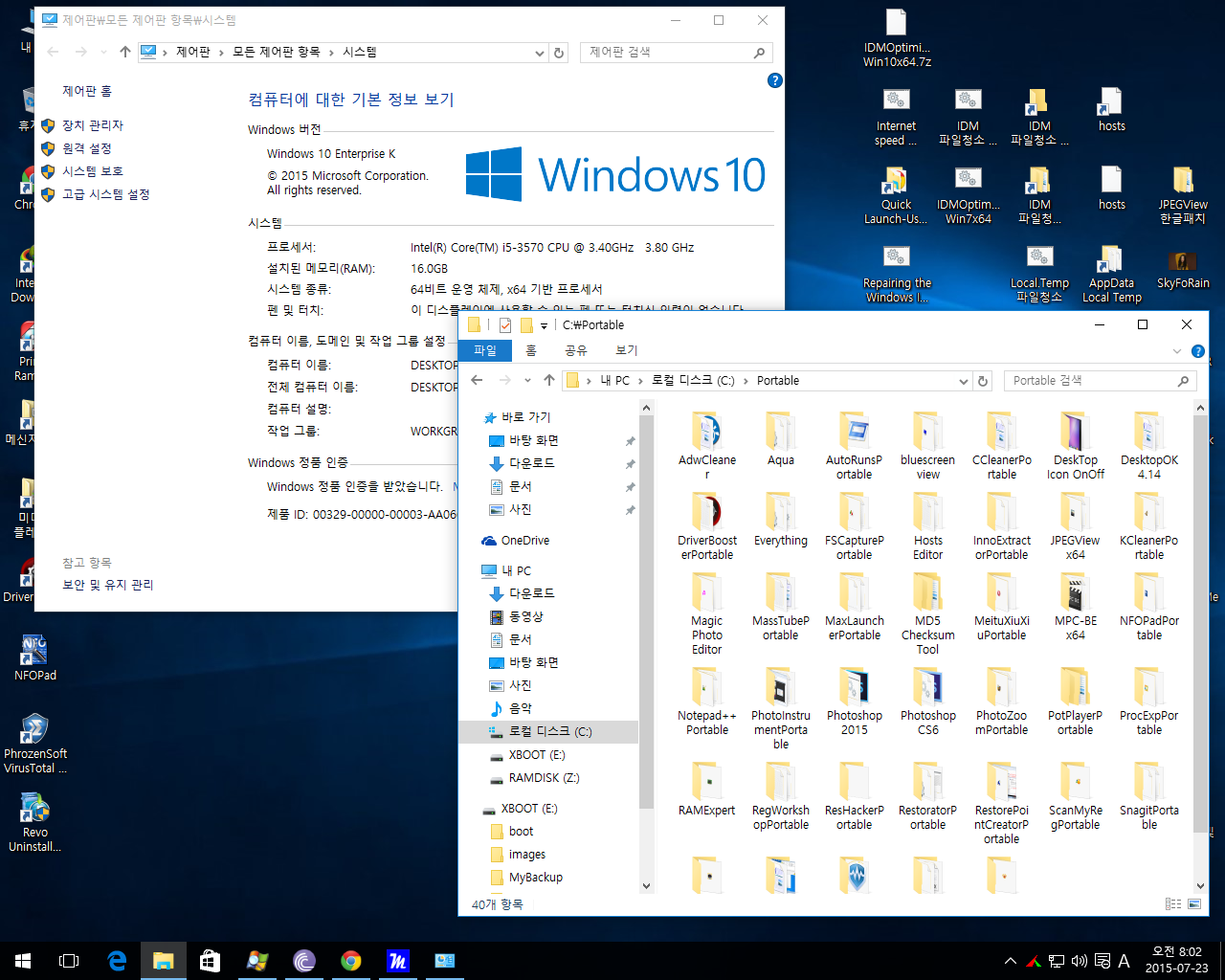Screen dimensions: 1225x980
Task: Click the Explorer file list scrollbar
Action: [1200, 624]
